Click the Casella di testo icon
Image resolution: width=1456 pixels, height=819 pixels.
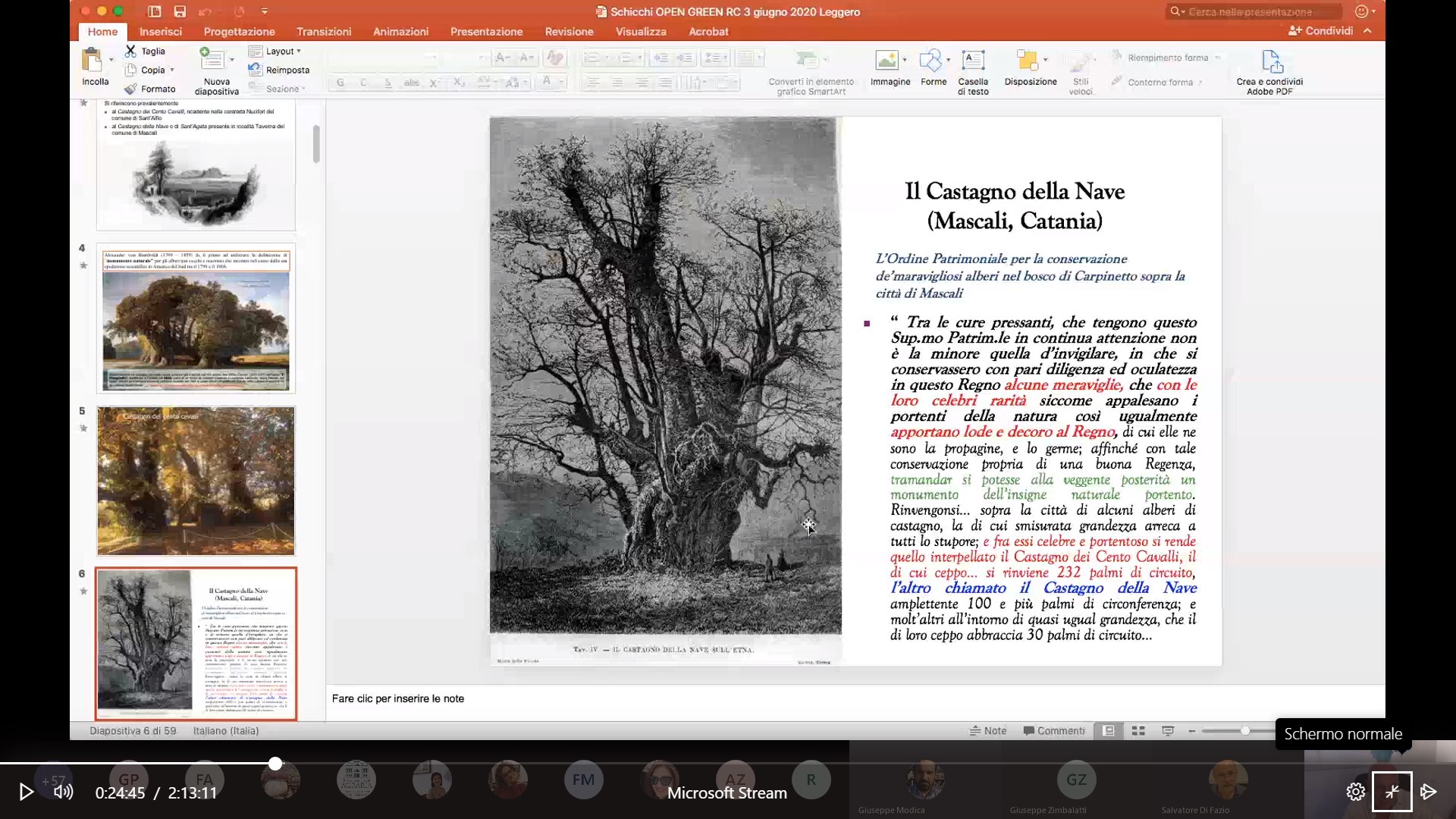point(973,60)
